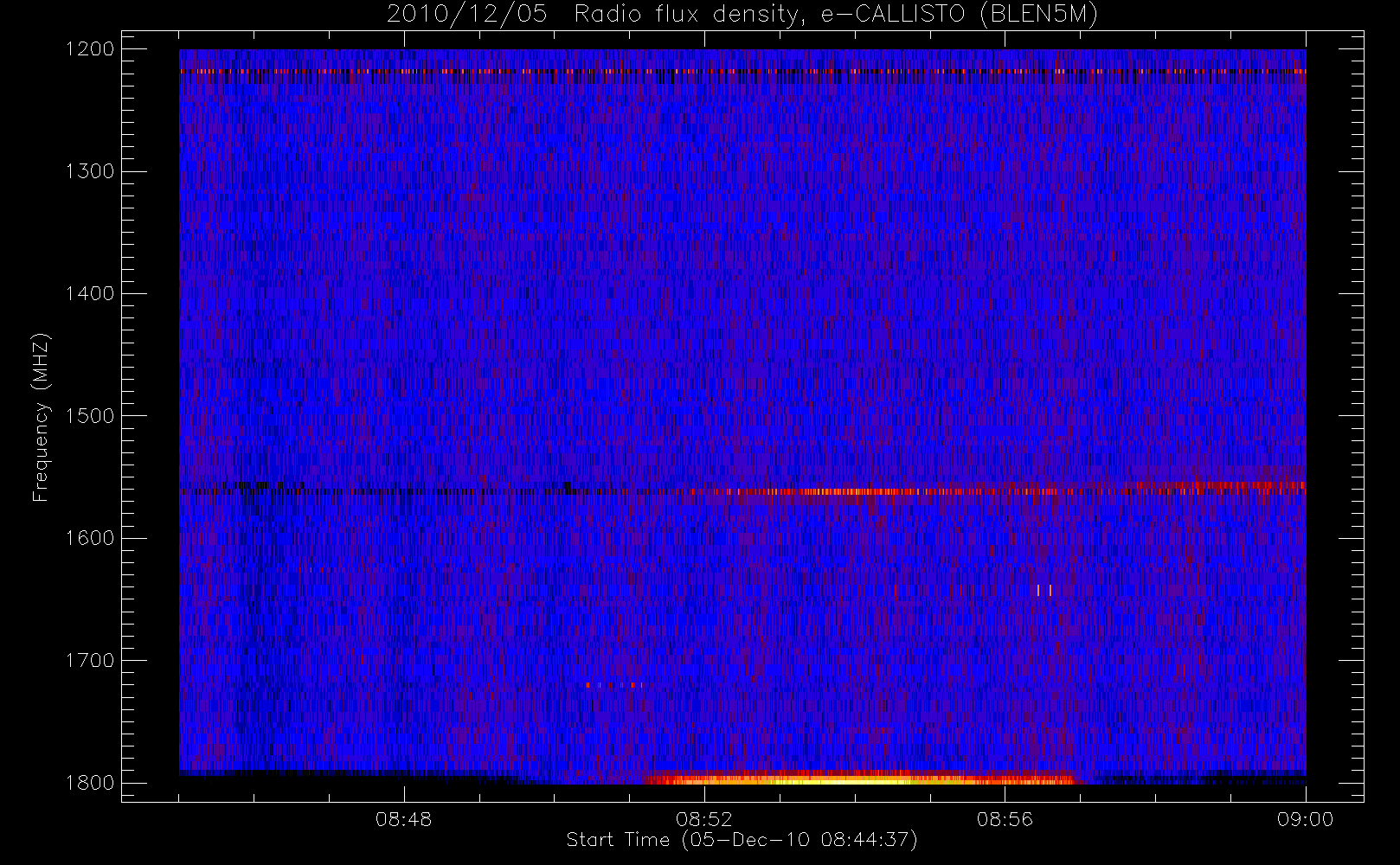Select the 1400 frequency tick label
The height and width of the screenshot is (865, 1400).
pyautogui.click(x=90, y=294)
